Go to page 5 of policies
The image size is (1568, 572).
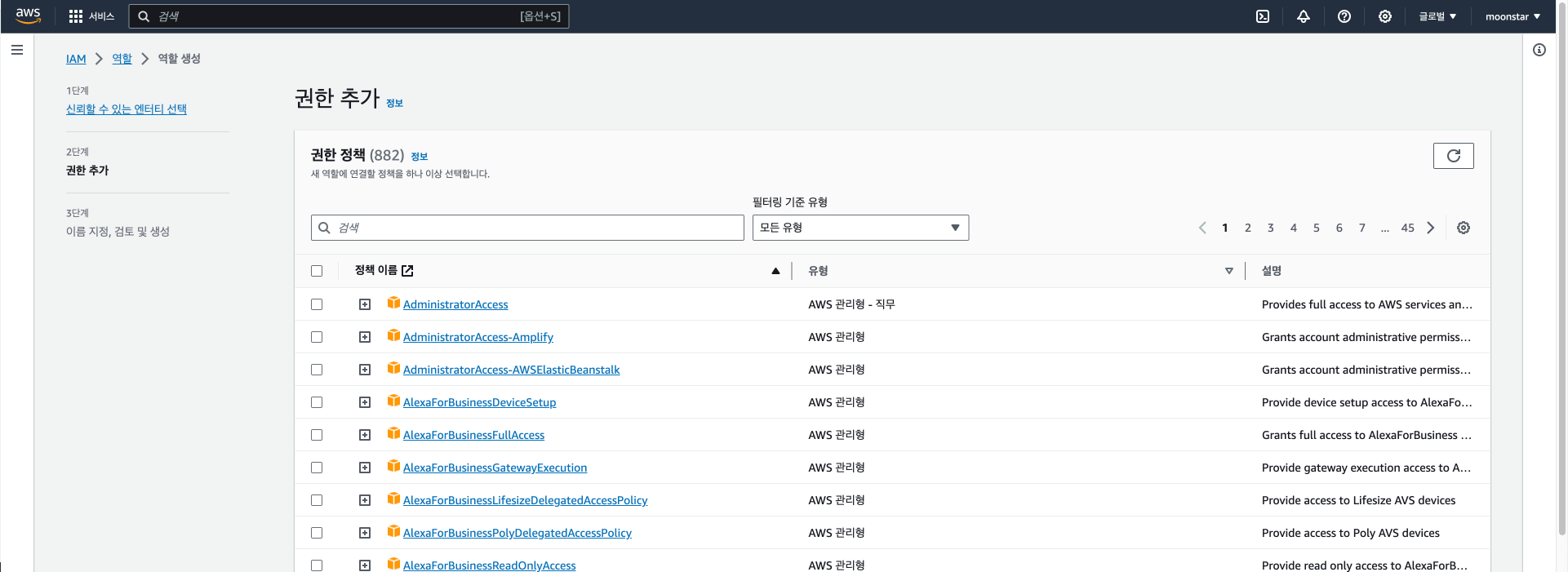click(1317, 228)
